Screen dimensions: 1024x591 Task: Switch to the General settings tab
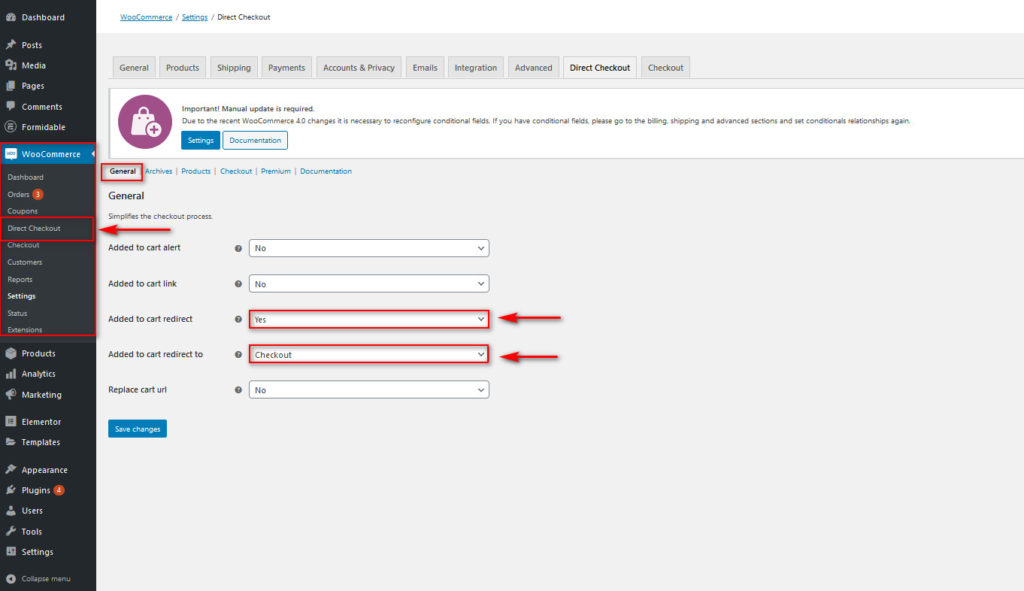[134, 67]
